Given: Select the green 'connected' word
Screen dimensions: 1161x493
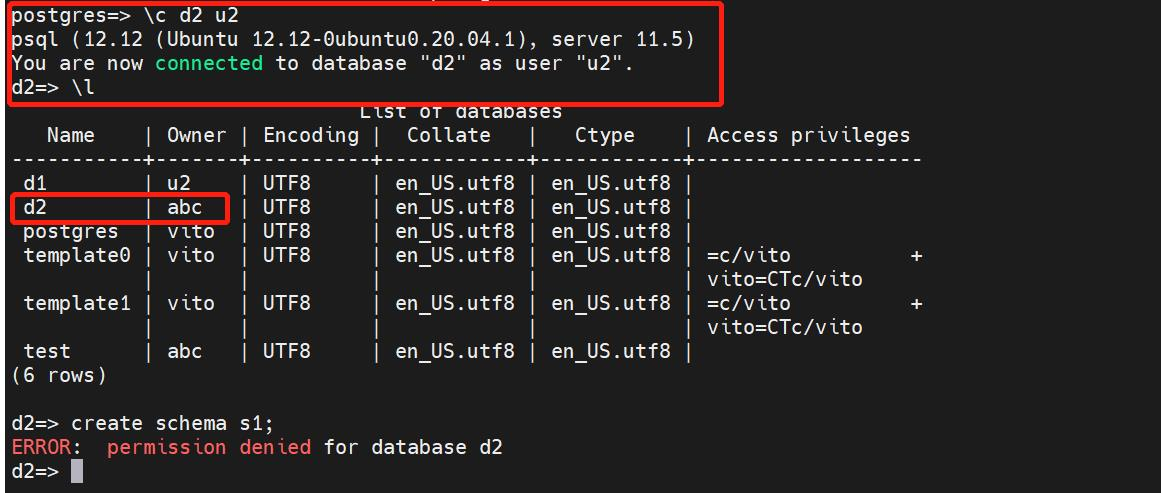Looking at the screenshot, I should (209, 64).
